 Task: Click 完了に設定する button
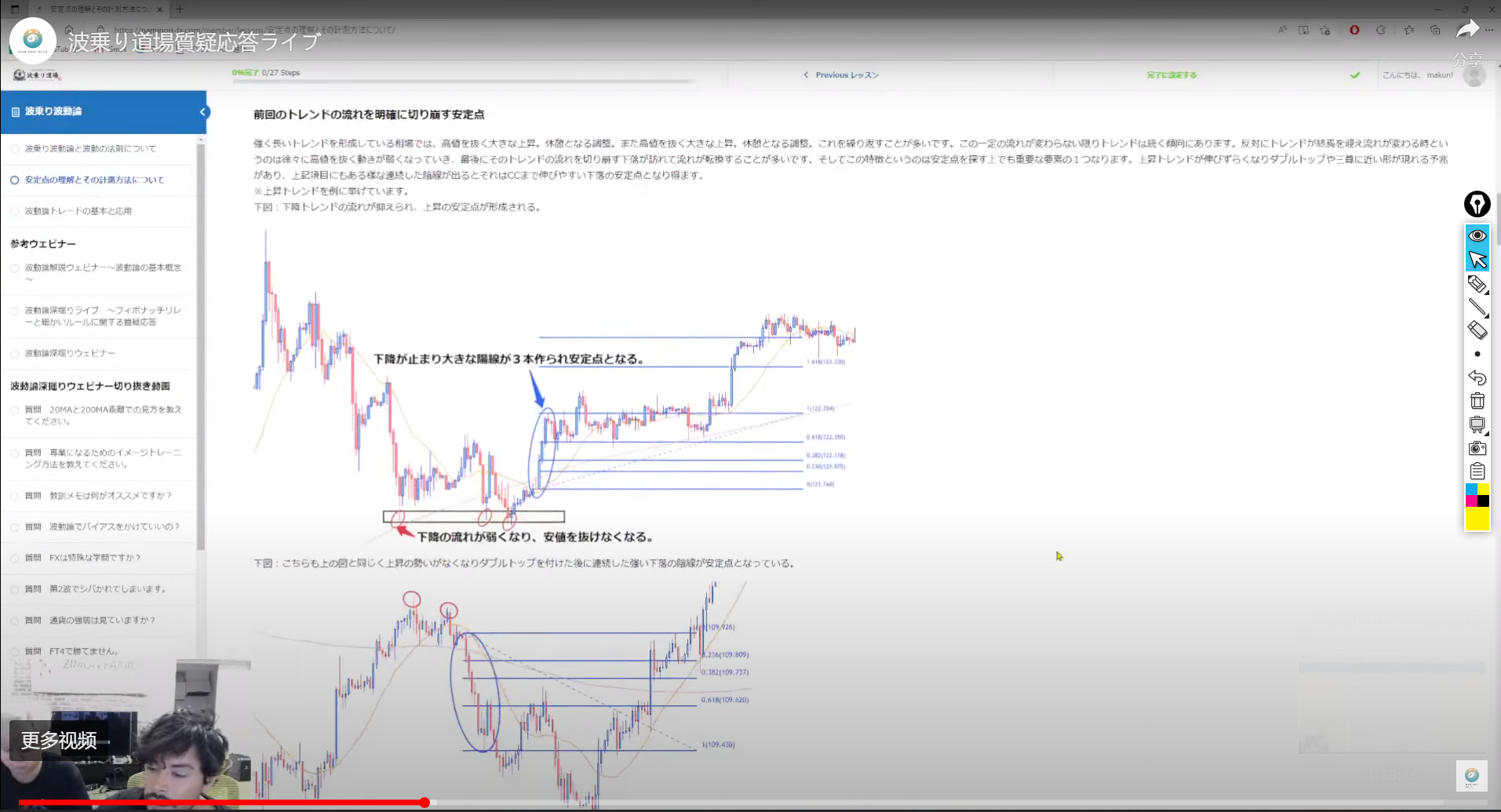1171,75
